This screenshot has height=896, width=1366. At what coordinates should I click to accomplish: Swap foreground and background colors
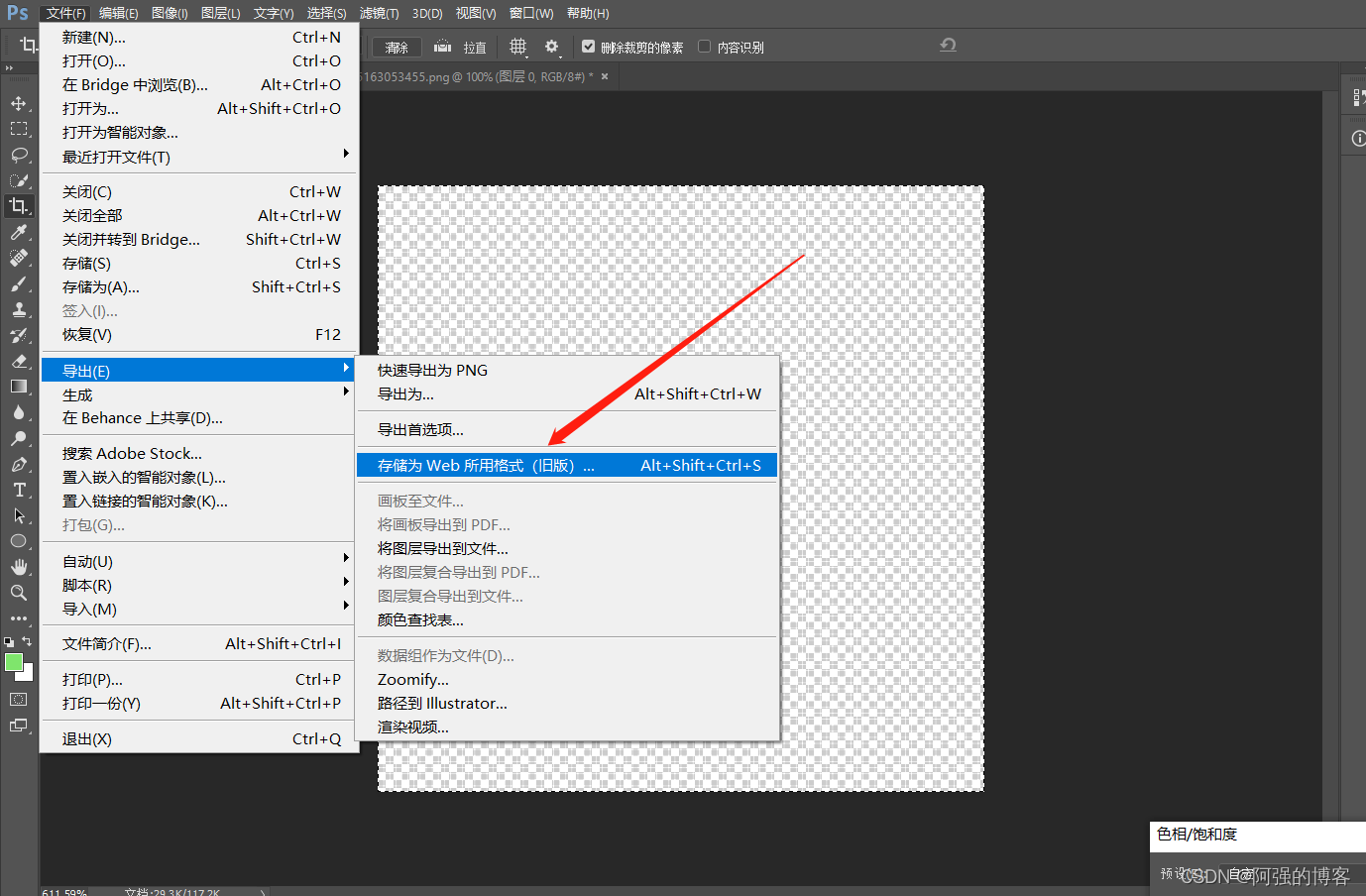pyautogui.click(x=28, y=641)
